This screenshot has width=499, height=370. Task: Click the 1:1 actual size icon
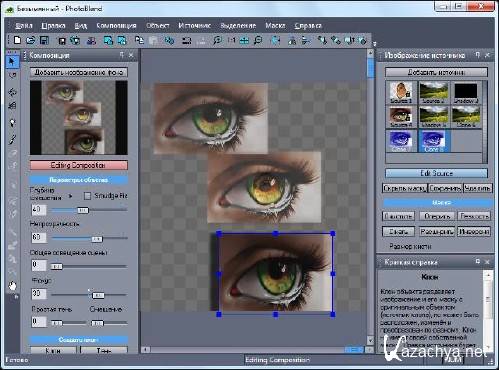(x=231, y=40)
